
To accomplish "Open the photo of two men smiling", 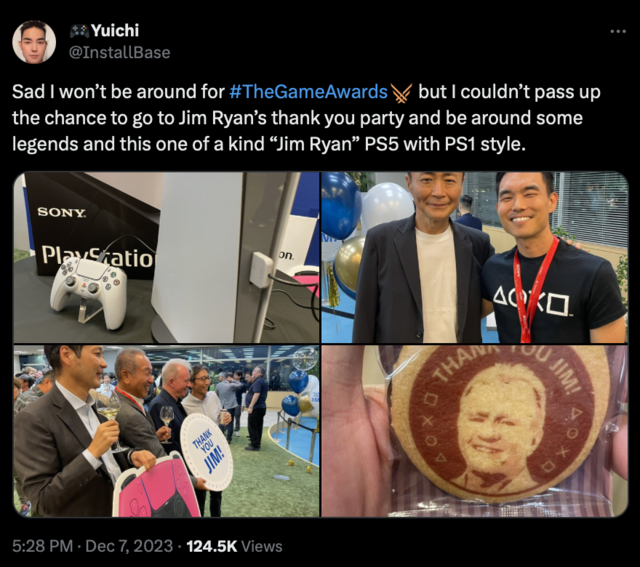I will pos(474,257).
